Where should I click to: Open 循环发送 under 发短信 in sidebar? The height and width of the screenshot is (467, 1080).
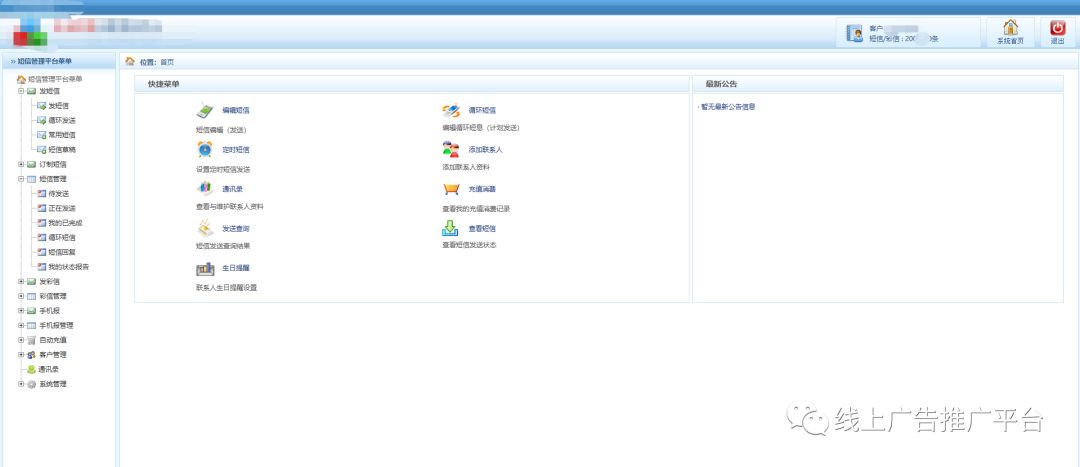click(x=61, y=120)
